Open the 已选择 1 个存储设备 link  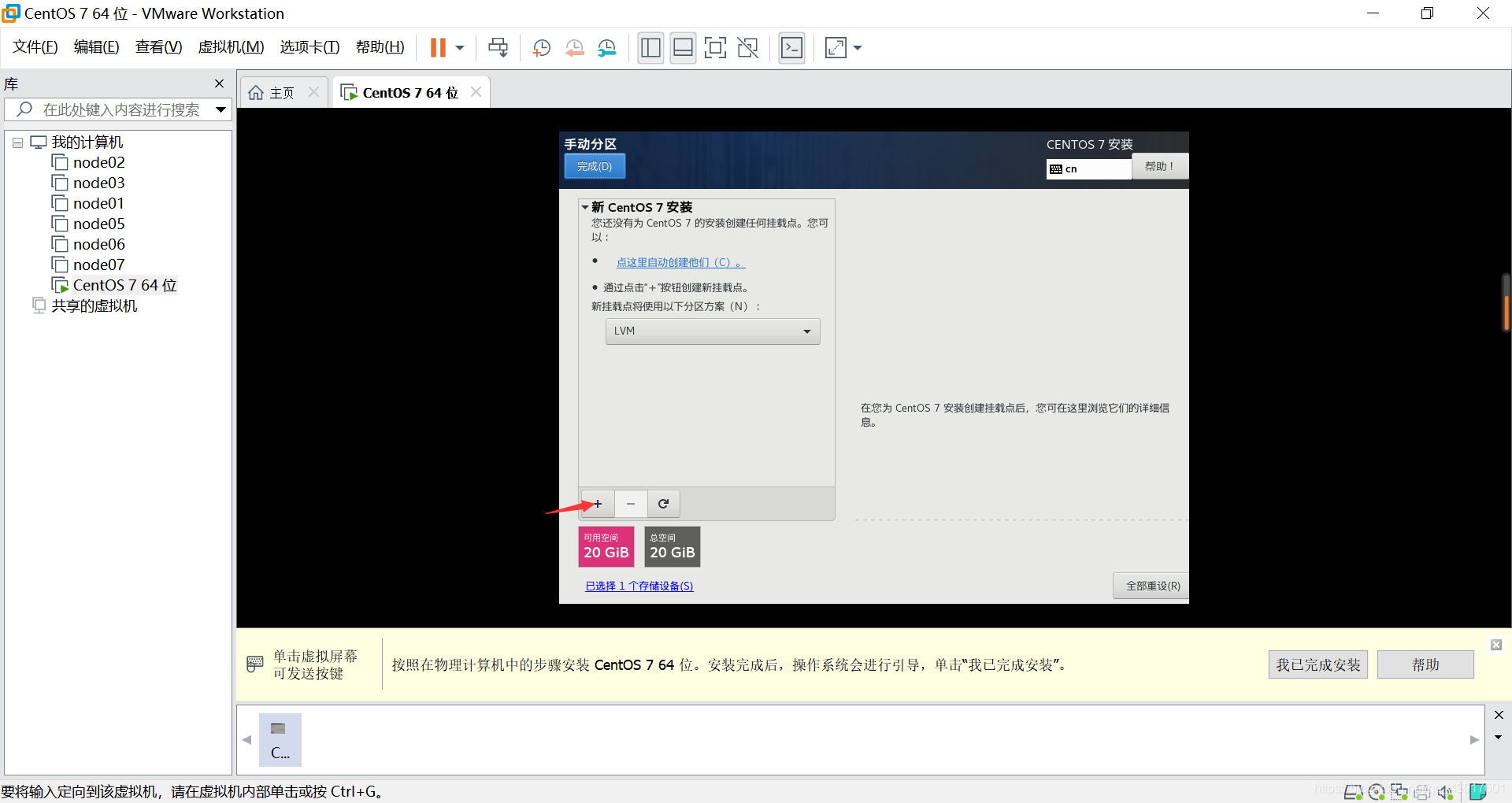point(639,586)
